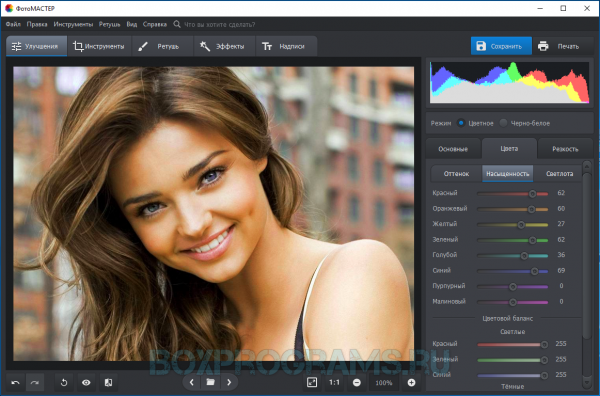The image size is (600, 396).
Task: Open the Инструменты menu
Action: [x=73, y=24]
